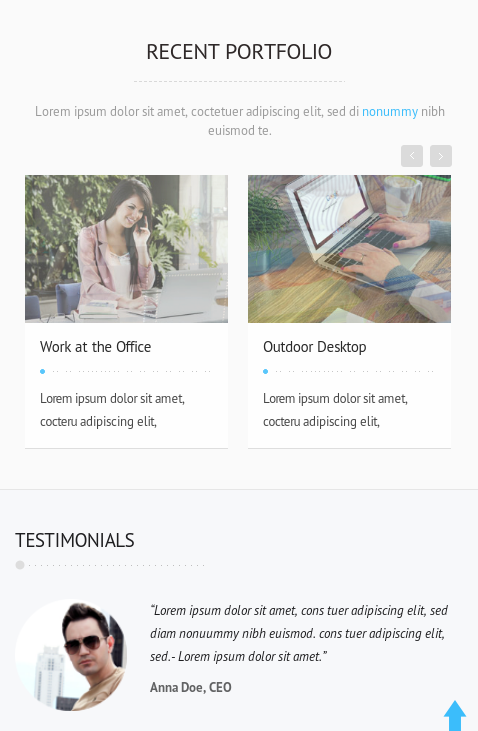Click the Recent Portfolio heading
The image size is (478, 731).
click(239, 52)
